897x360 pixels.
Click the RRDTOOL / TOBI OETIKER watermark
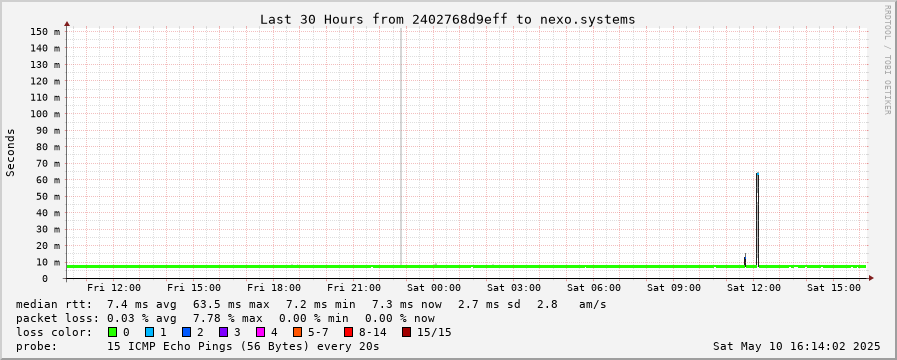[887, 60]
